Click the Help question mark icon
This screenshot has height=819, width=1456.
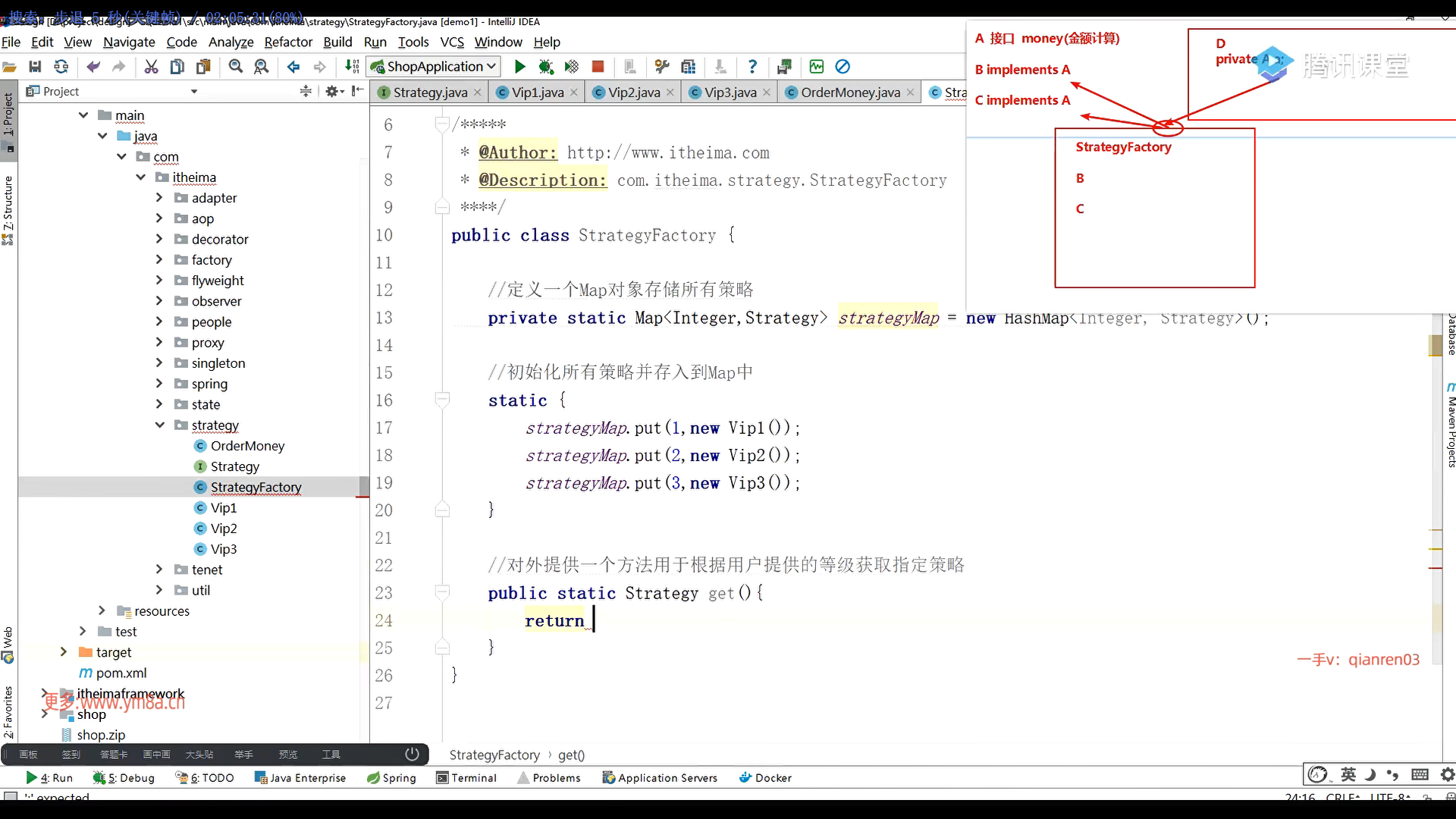tap(752, 67)
